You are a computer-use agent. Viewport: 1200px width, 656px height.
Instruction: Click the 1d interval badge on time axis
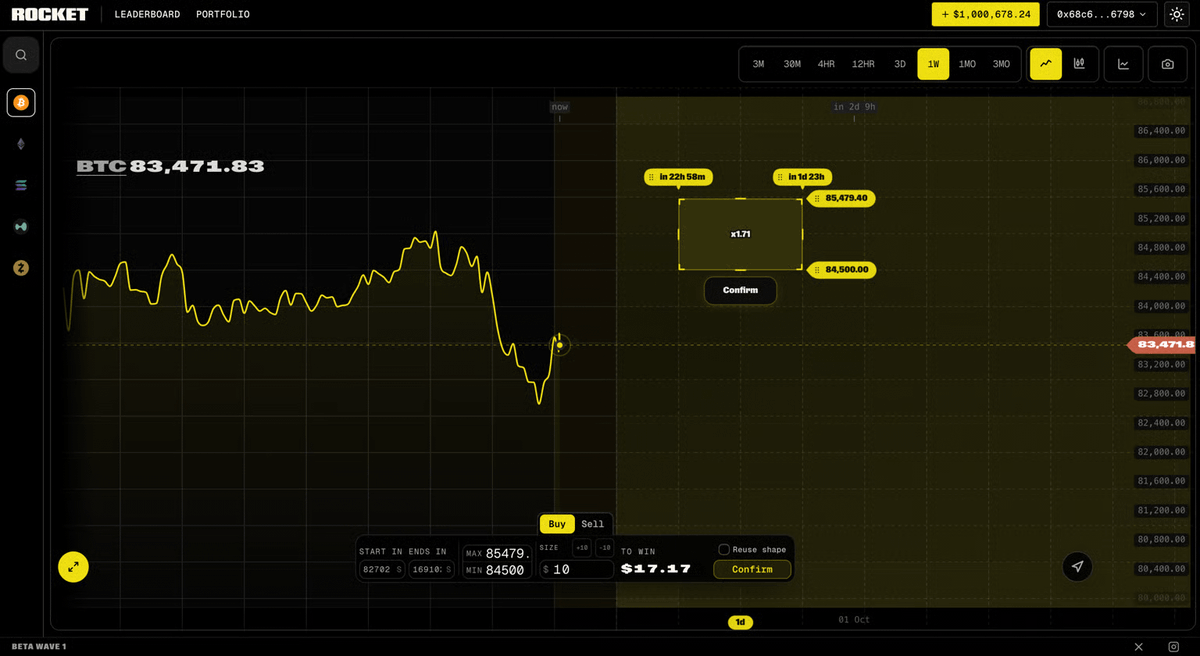tap(740, 622)
